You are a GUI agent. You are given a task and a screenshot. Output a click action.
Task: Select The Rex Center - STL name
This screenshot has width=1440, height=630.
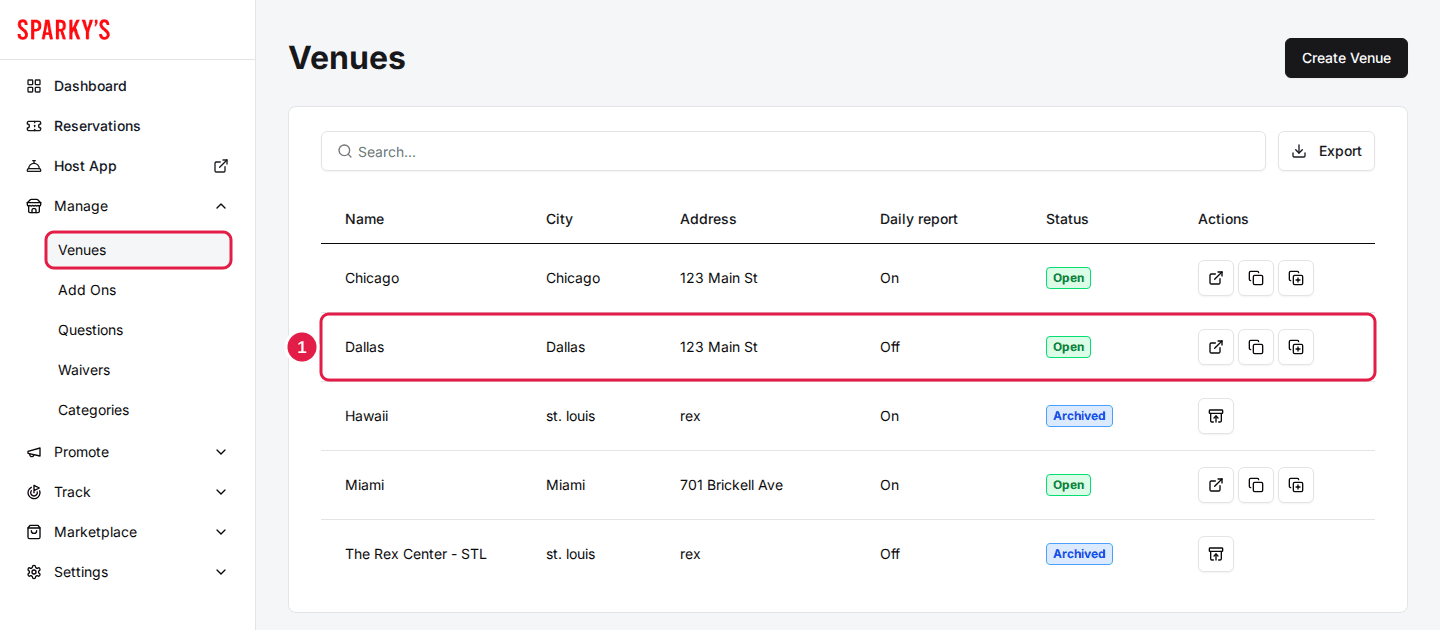416,554
